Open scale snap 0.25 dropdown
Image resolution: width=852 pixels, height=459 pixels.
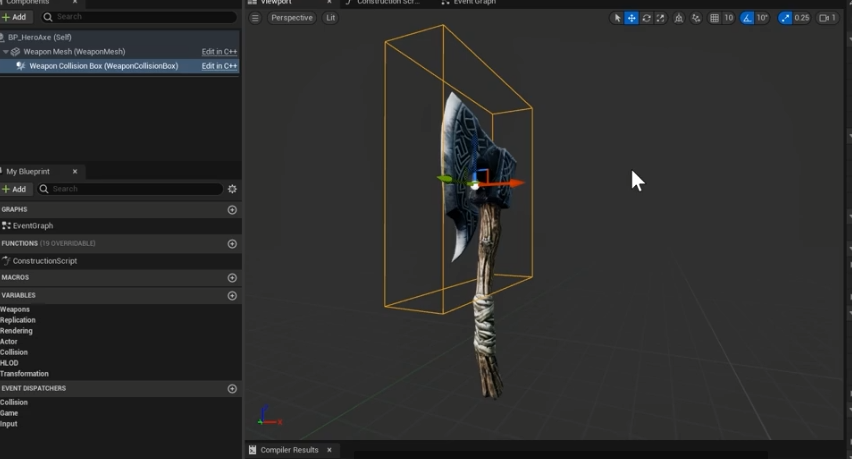802,18
